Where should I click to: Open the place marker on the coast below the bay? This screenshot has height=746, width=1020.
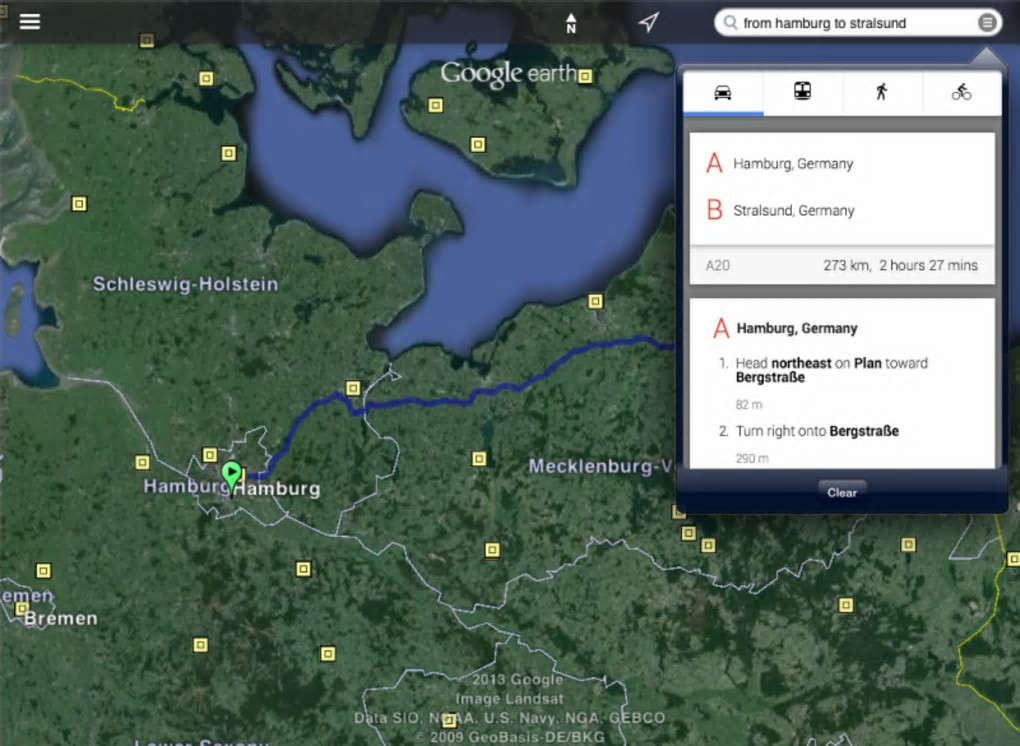click(595, 301)
